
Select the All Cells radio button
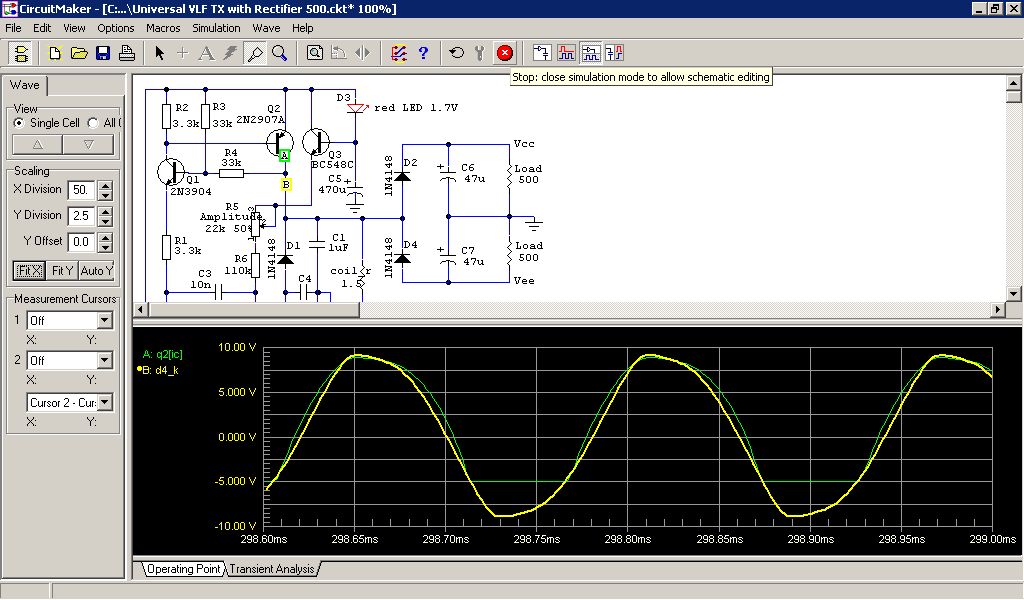click(94, 123)
